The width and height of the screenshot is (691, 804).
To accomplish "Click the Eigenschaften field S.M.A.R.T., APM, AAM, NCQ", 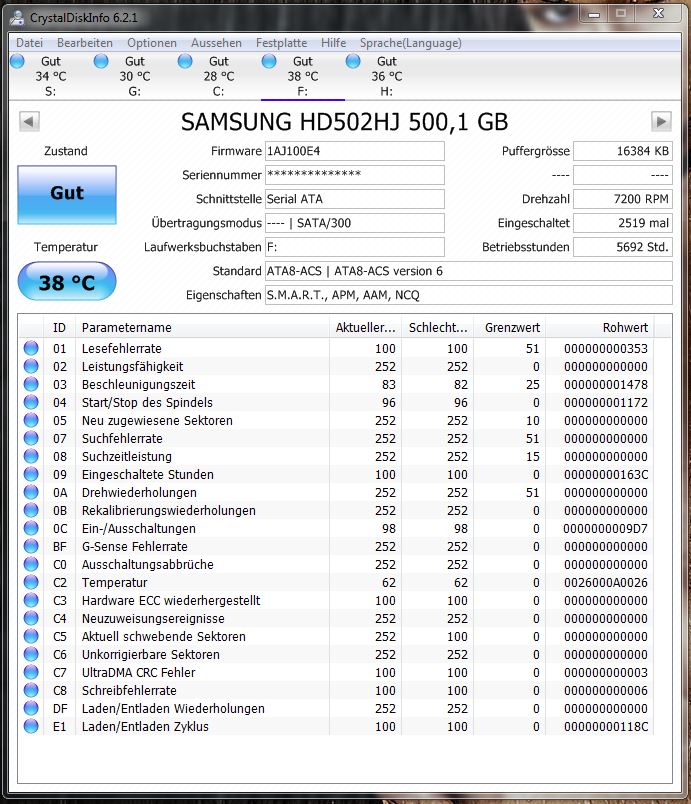I will (x=469, y=295).
